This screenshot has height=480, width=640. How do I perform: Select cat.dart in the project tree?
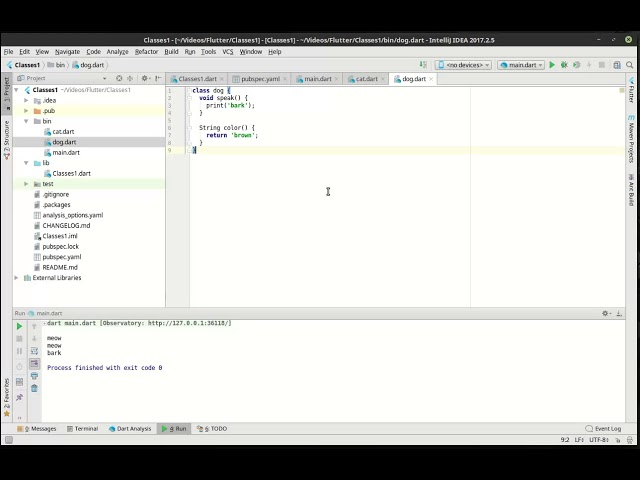click(x=63, y=132)
